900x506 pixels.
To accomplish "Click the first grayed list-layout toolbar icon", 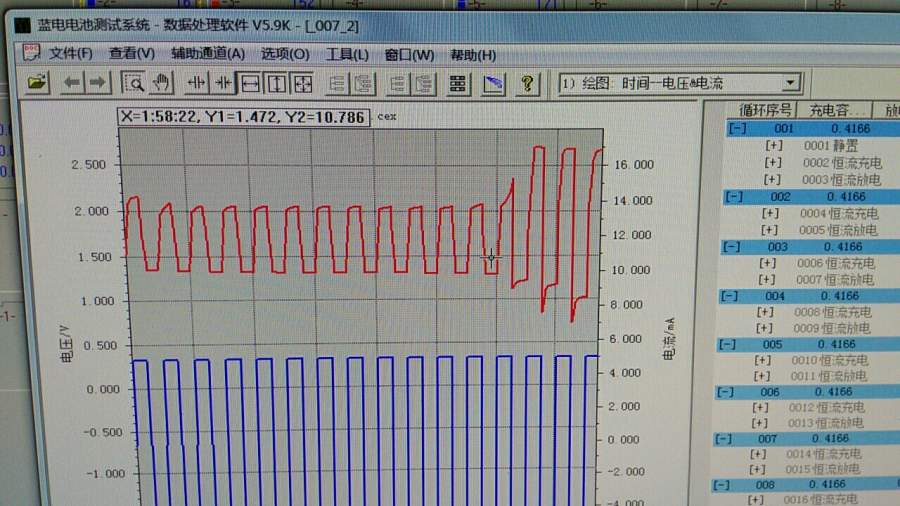I will point(337,84).
